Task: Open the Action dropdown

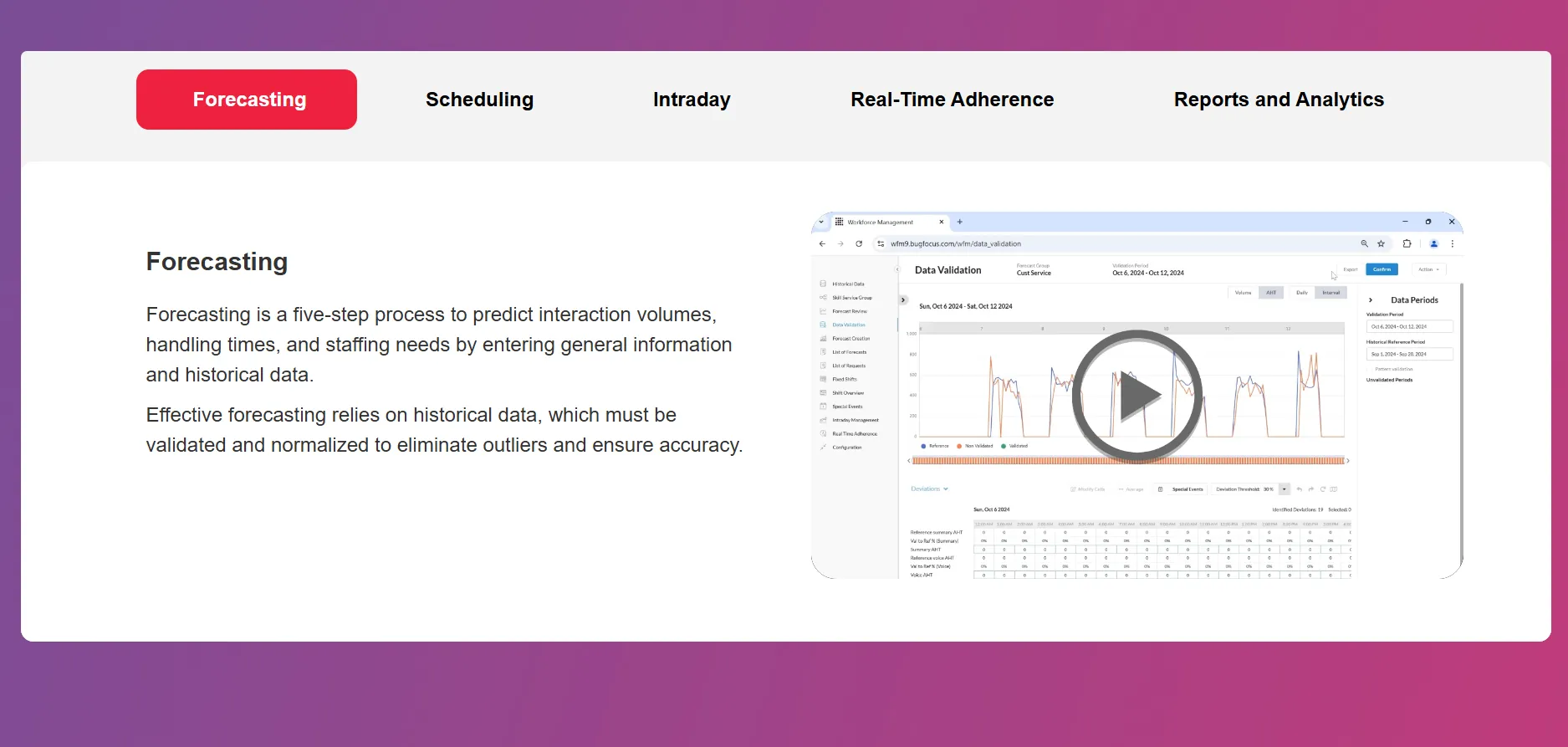Action: (1428, 269)
